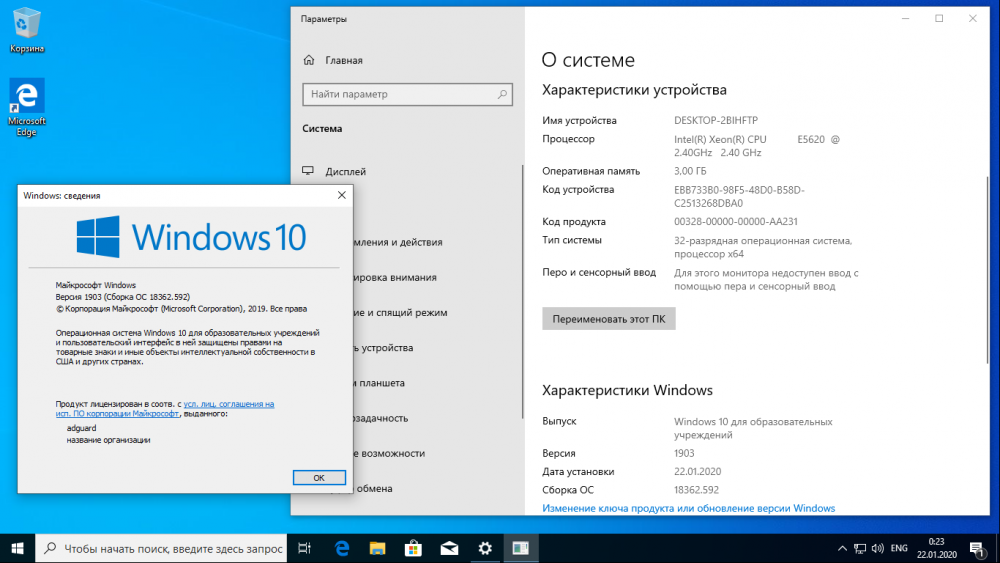Open Task View in the taskbar
1000x563 pixels.
305,548
